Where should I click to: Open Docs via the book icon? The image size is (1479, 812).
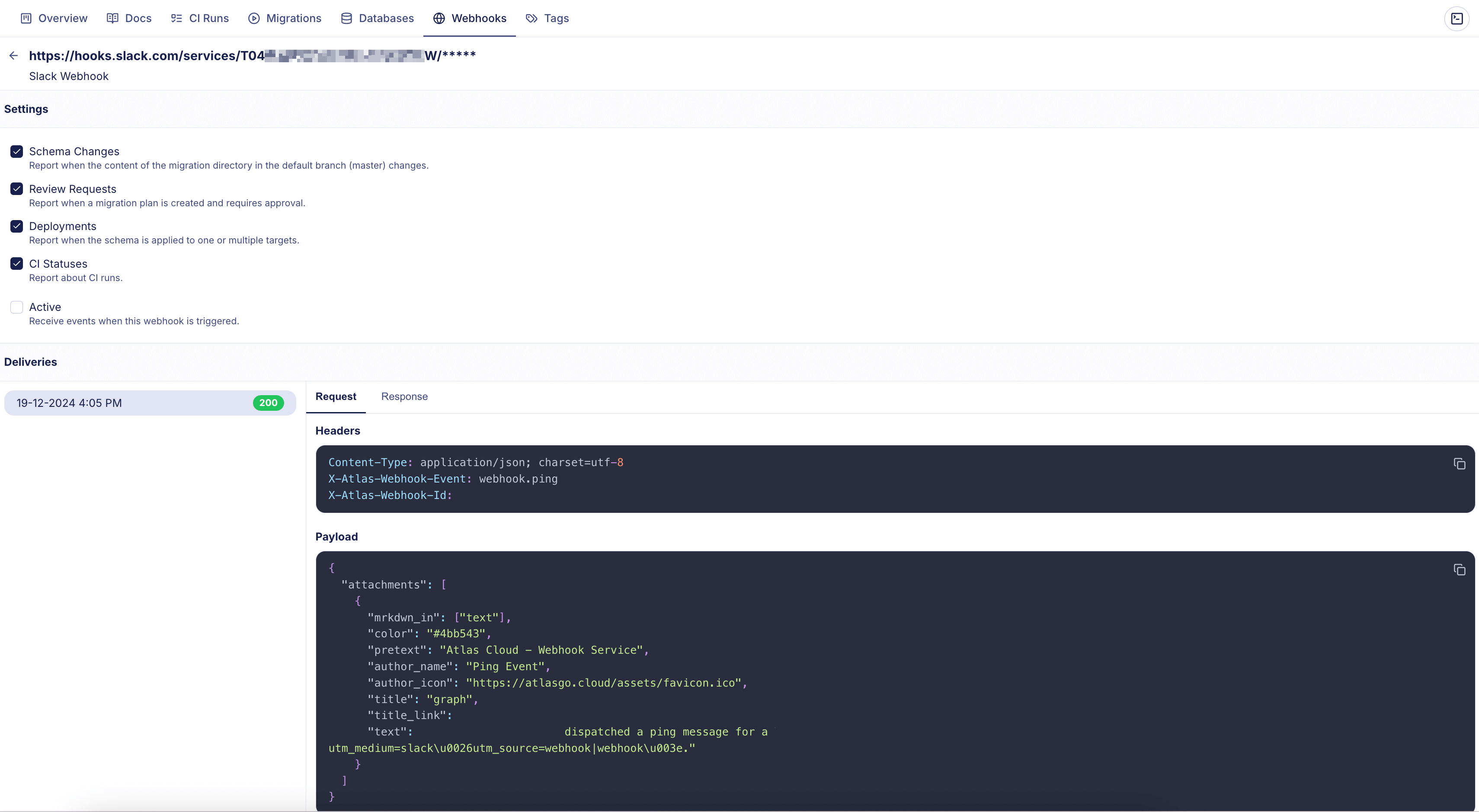click(112, 18)
